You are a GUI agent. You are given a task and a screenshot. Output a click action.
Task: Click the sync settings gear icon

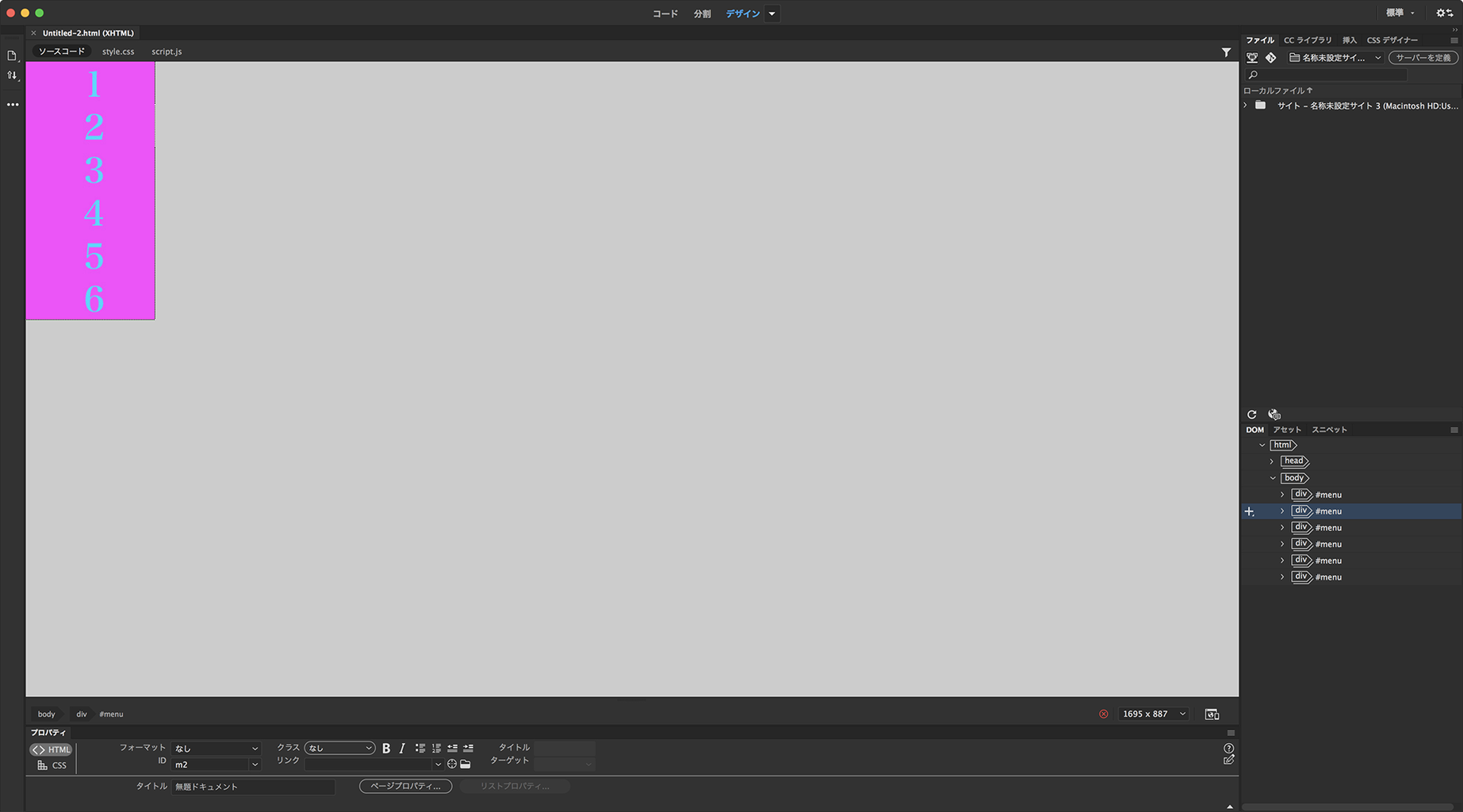[1445, 13]
